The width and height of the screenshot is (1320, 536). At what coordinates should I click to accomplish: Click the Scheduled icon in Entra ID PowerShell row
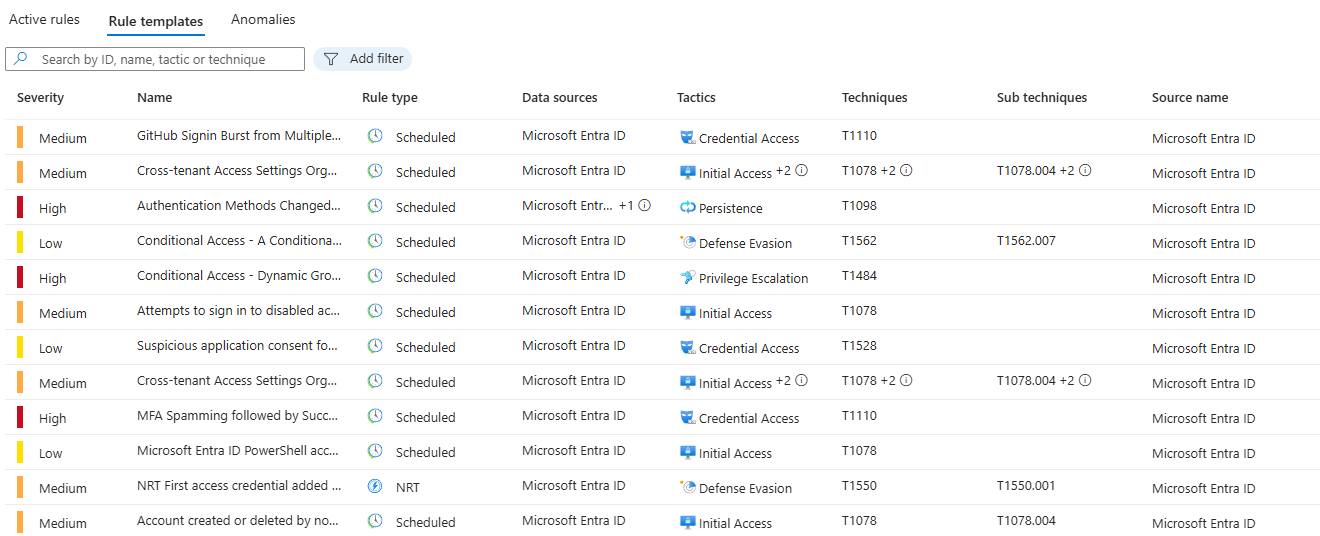(375, 451)
